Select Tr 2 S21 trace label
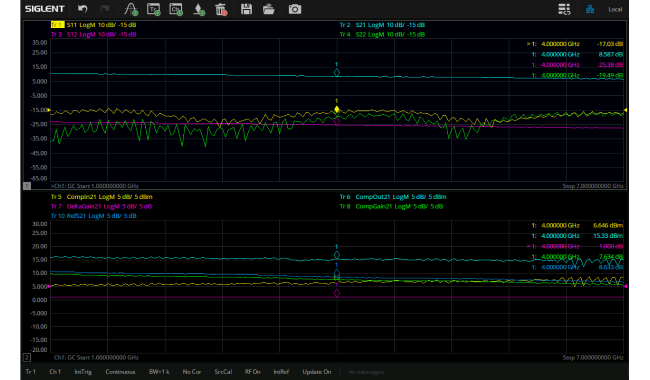The height and width of the screenshot is (380, 650). [x=382, y=25]
